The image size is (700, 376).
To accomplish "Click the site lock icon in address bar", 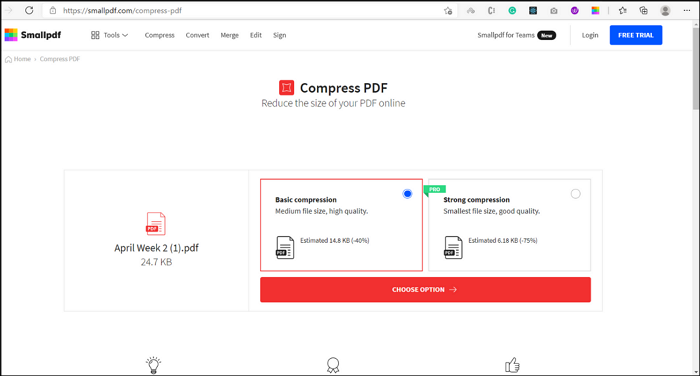I will click(x=53, y=10).
